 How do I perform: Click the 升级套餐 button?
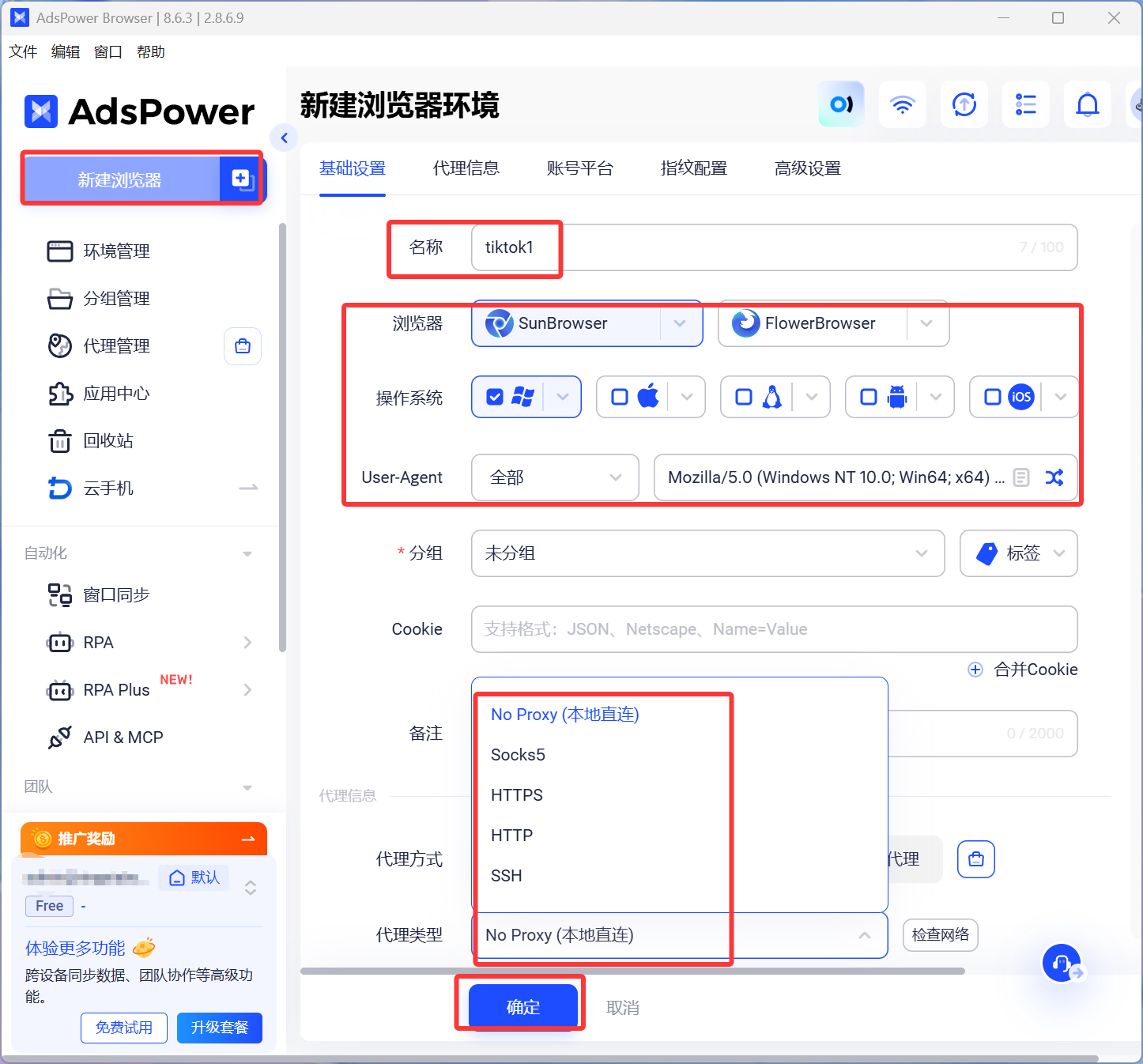[220, 1028]
